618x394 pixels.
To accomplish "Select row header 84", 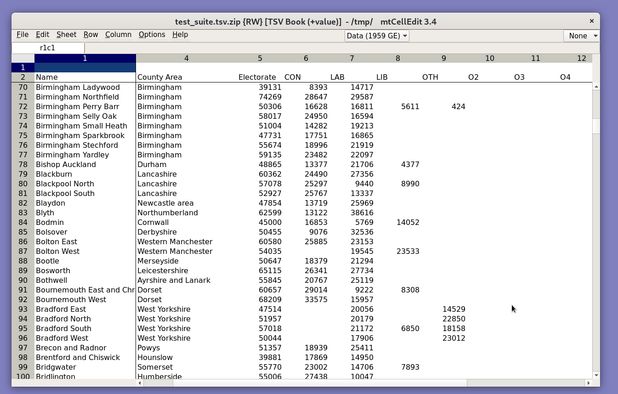I will (23, 222).
